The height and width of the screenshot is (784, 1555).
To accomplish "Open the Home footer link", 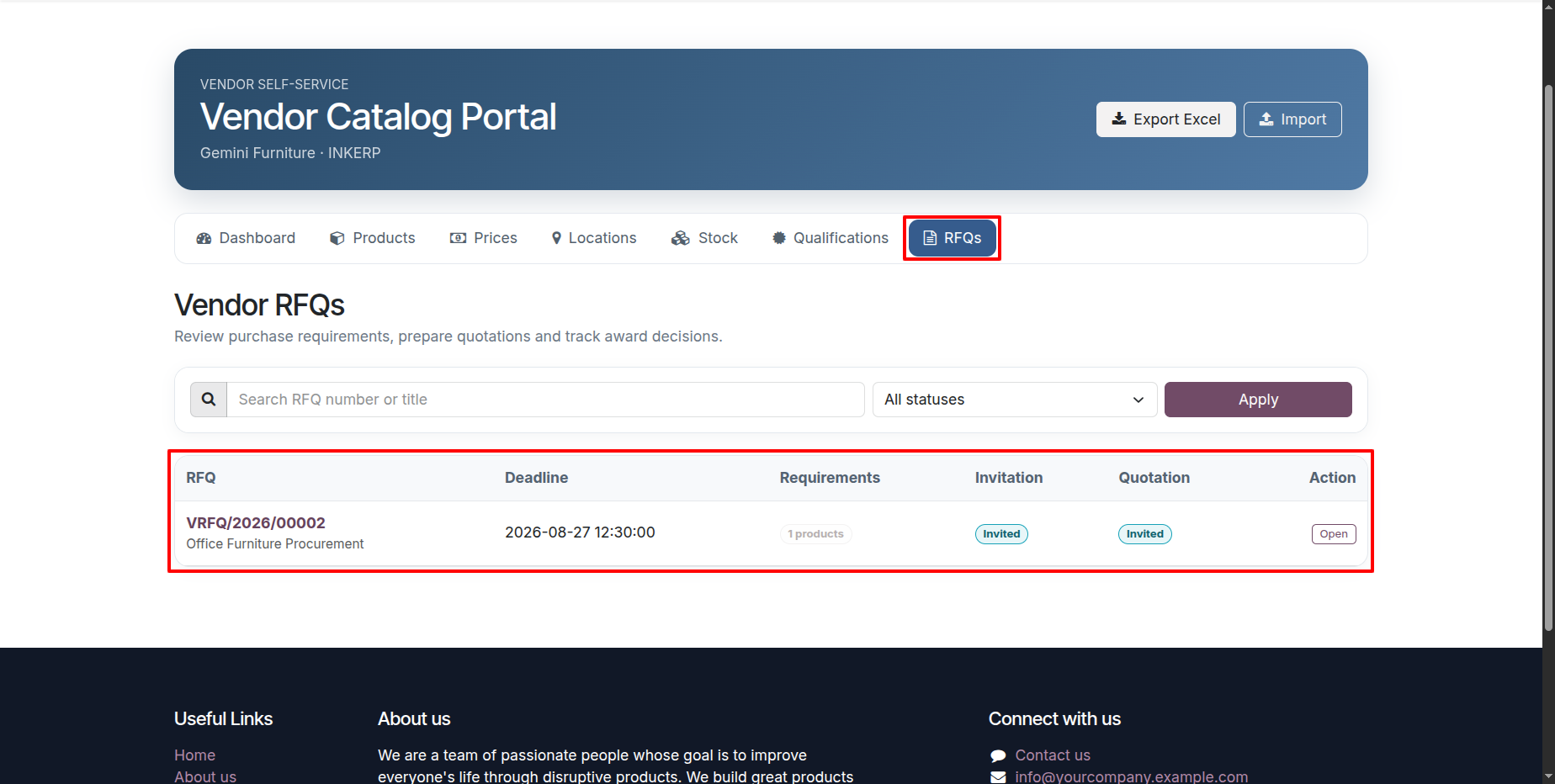I will click(x=194, y=755).
